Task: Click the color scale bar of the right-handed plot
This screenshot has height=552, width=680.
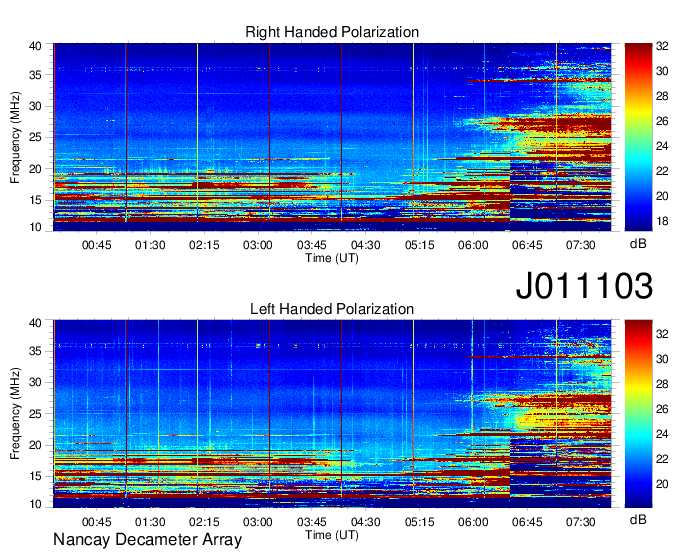Action: pyautogui.click(x=638, y=137)
